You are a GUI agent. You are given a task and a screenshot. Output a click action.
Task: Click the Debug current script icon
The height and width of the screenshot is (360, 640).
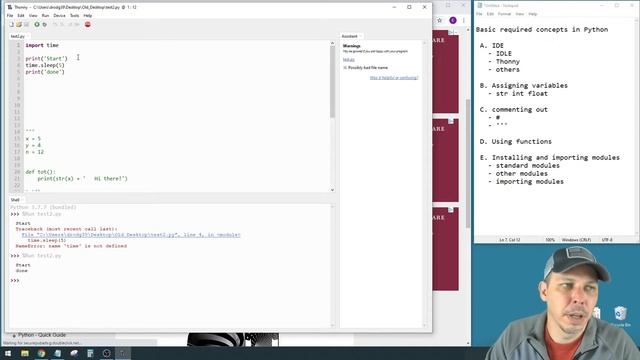[44, 24]
